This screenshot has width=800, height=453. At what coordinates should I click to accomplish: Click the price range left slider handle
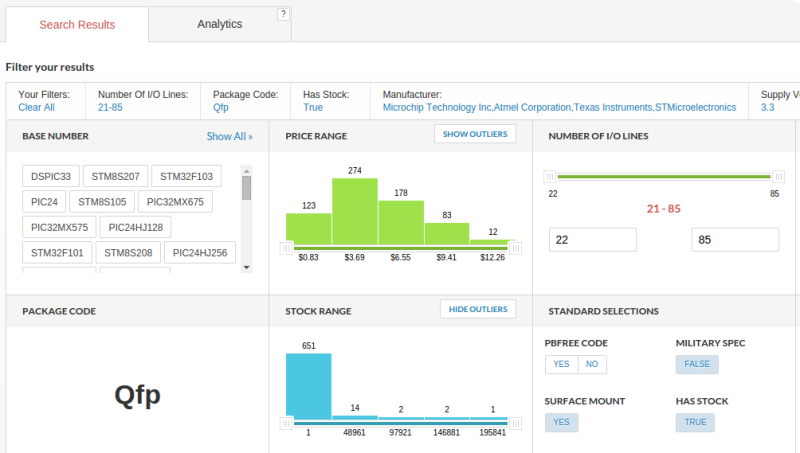pyautogui.click(x=286, y=247)
